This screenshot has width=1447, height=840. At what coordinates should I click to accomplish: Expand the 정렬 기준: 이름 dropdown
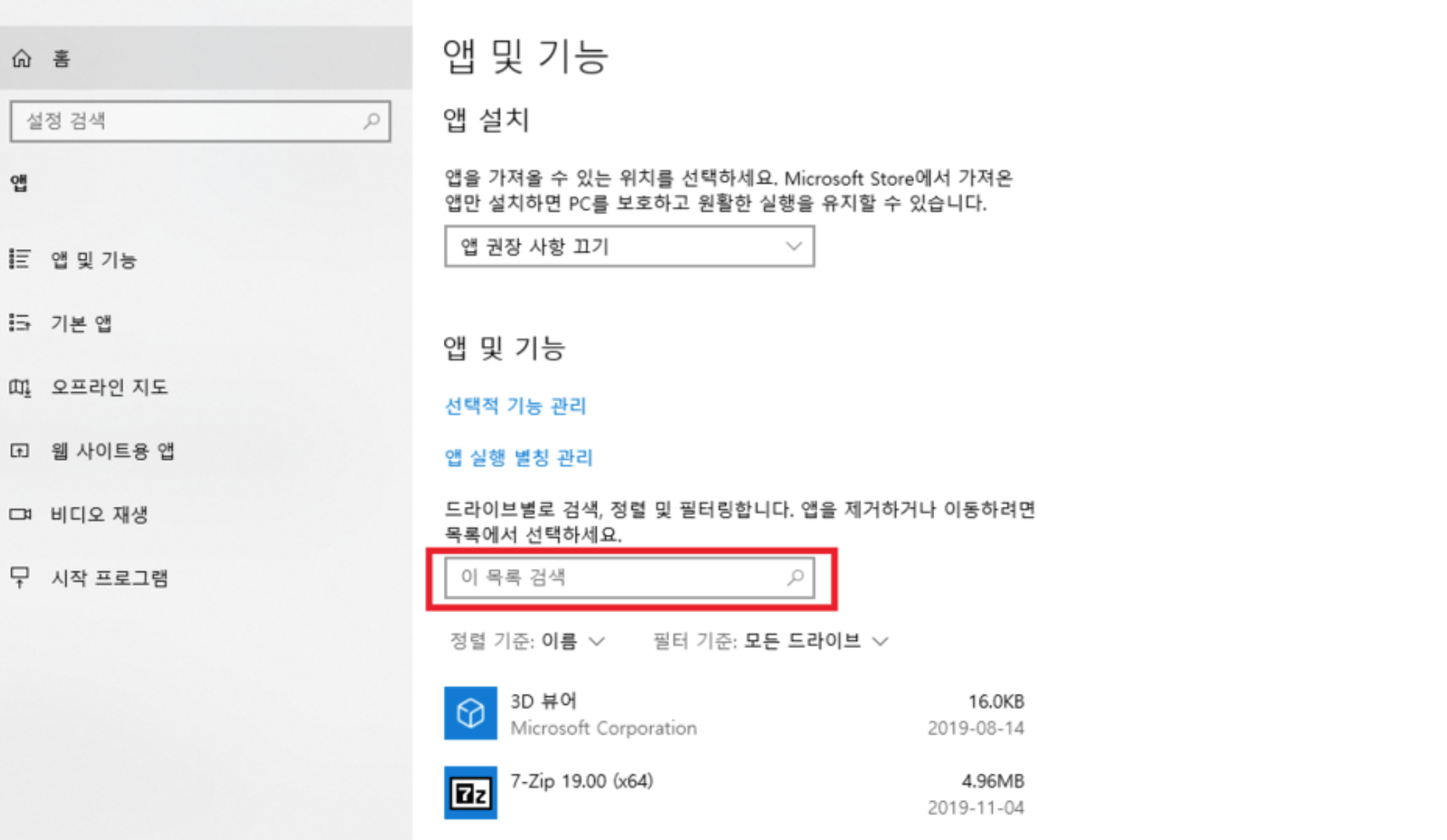point(527,641)
